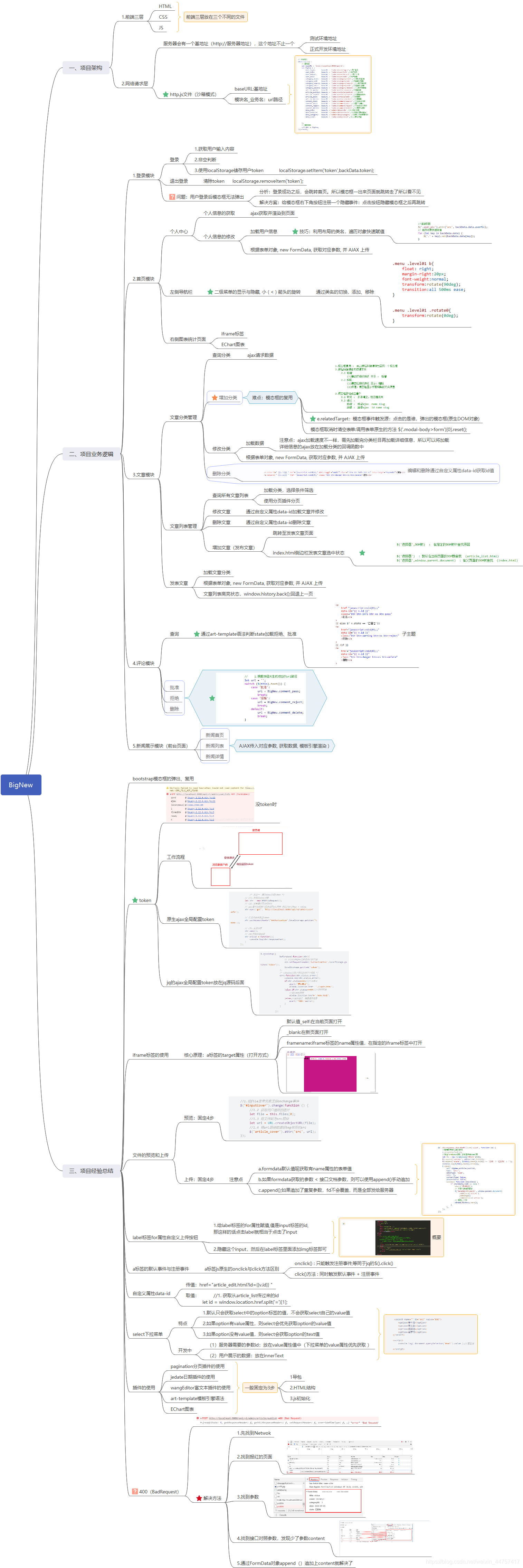The image size is (523, 1568).
Task: Click the 工作流程 node
Action: pos(176,857)
